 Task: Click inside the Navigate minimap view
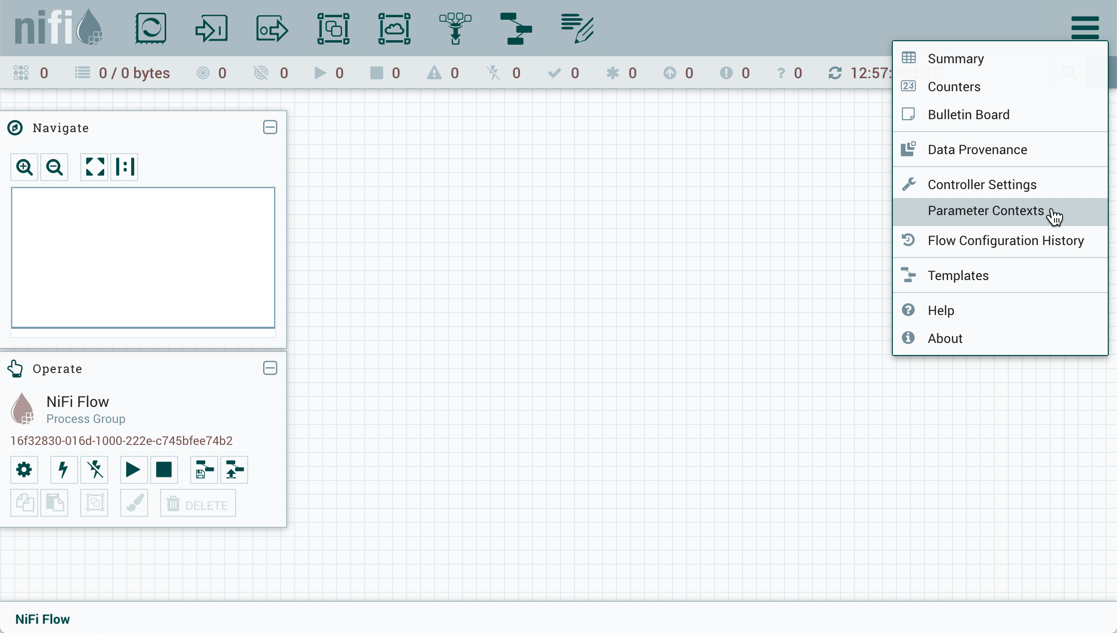143,258
